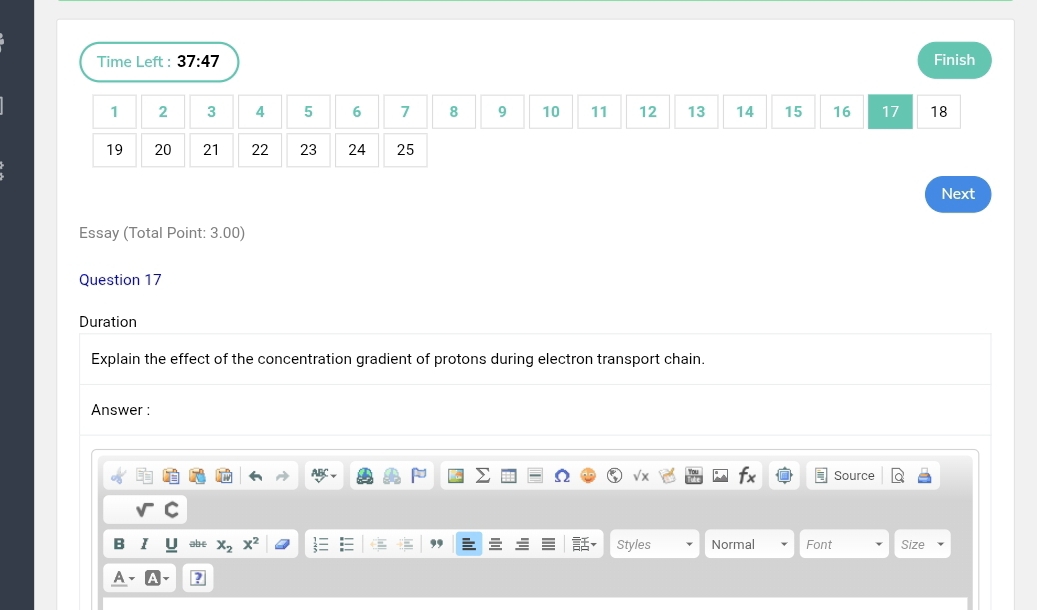Insert a math equation with the fx icon
1037x610 pixels.
pos(747,475)
